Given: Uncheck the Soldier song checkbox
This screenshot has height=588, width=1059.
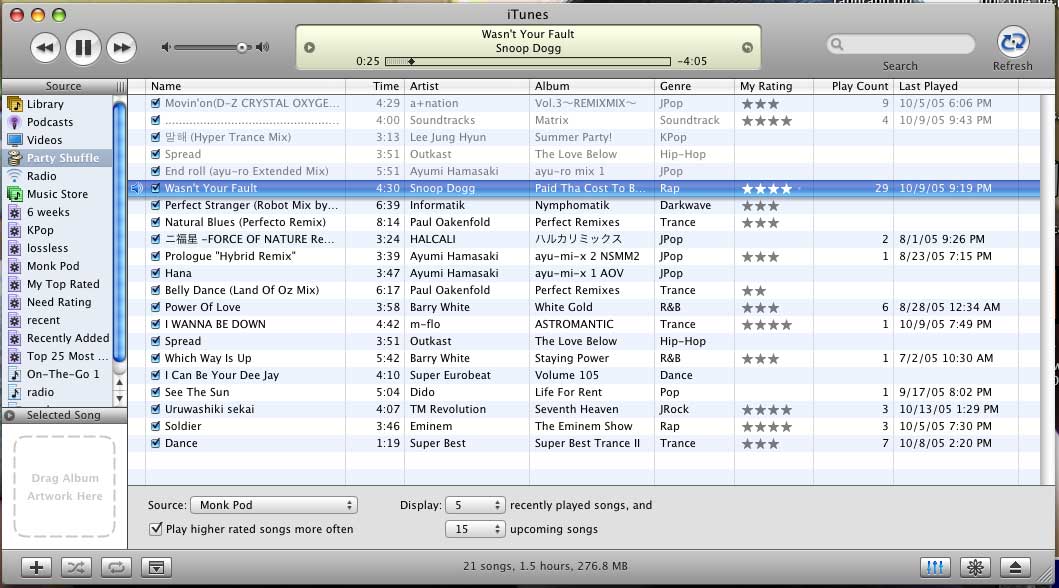Looking at the screenshot, I should pos(156,426).
